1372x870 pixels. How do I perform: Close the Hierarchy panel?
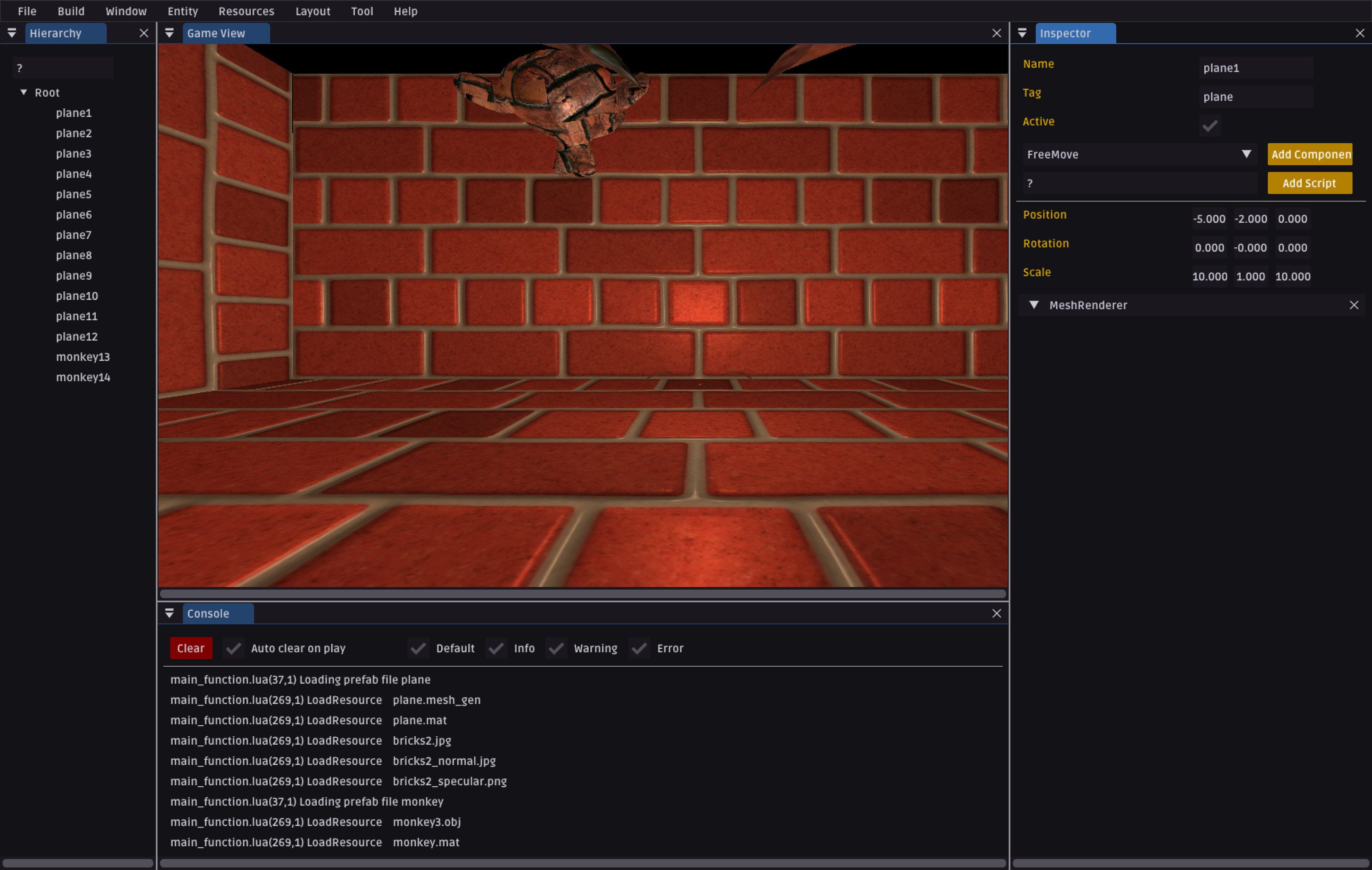(144, 33)
